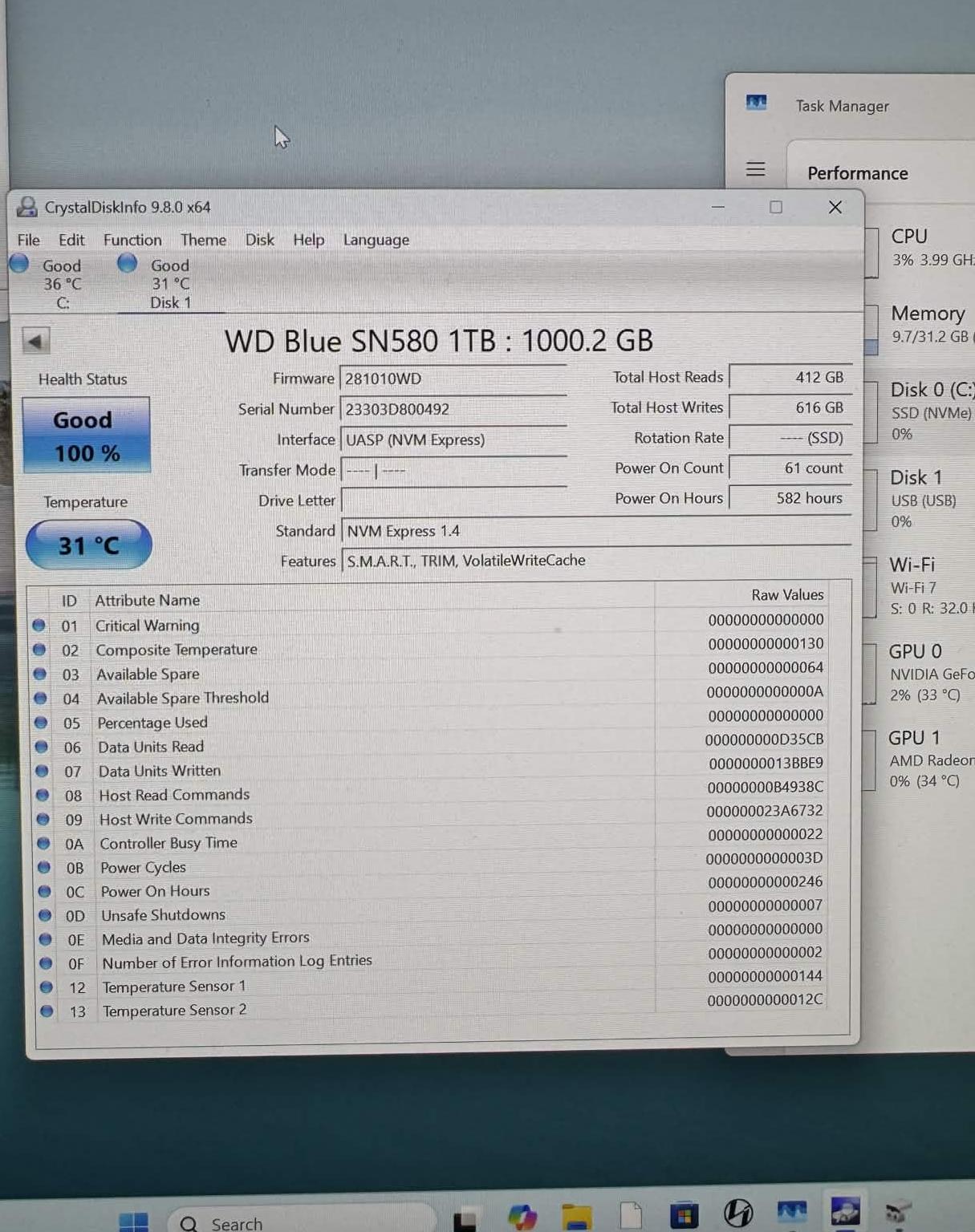The width and height of the screenshot is (975, 1232).
Task: Click the ID column header
Action: tap(69, 601)
